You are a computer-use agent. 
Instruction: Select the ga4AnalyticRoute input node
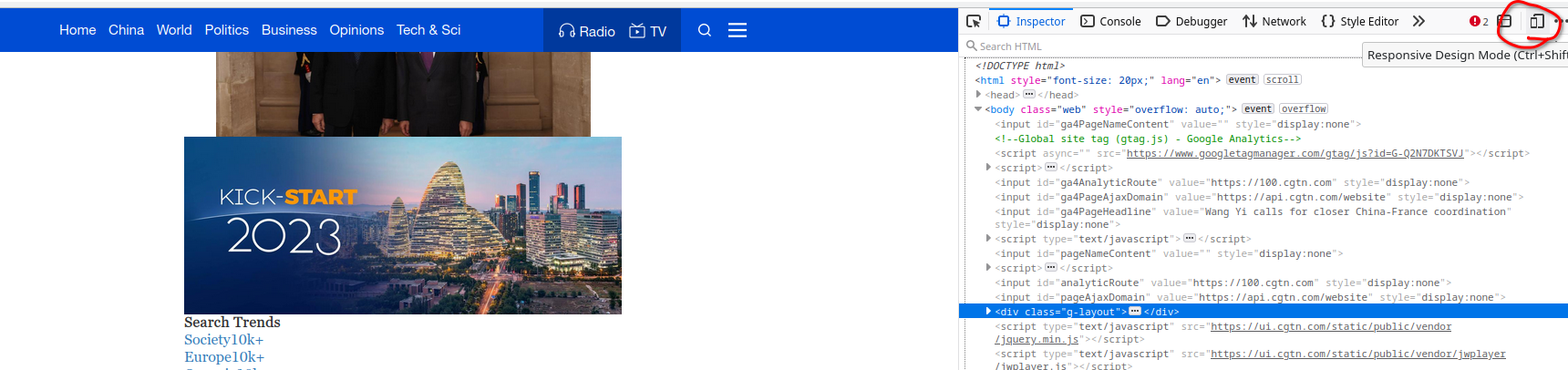click(x=1232, y=182)
